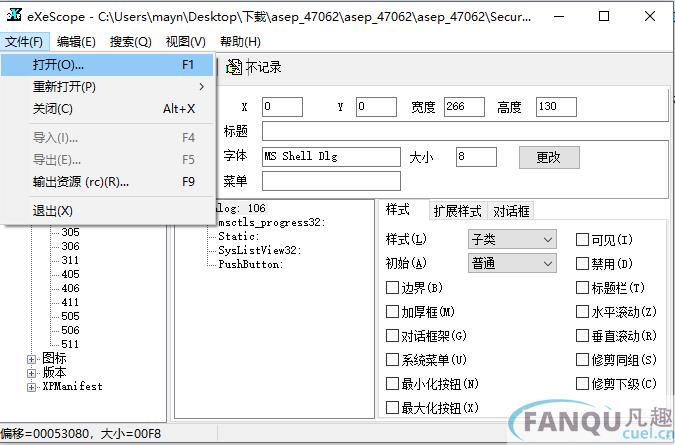675x445 pixels.
Task: Click the 不记录 toolbar icon
Action: (234, 67)
